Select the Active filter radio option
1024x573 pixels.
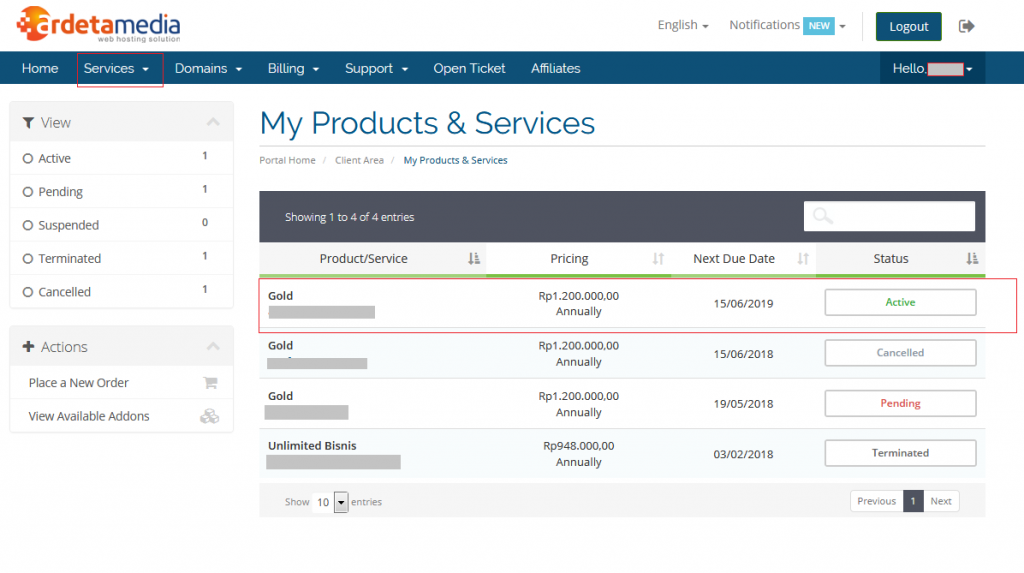[x=28, y=159]
